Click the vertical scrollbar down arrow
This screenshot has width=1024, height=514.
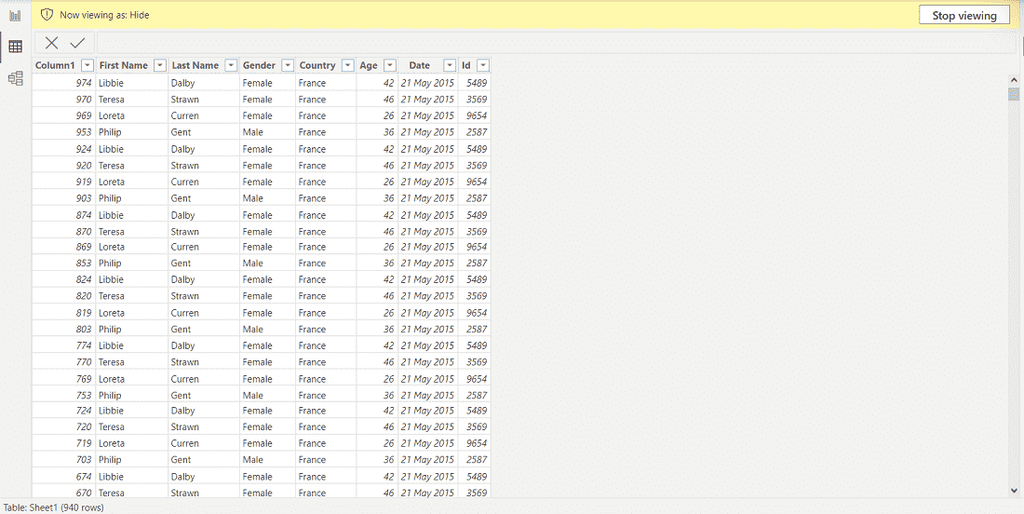click(1014, 489)
